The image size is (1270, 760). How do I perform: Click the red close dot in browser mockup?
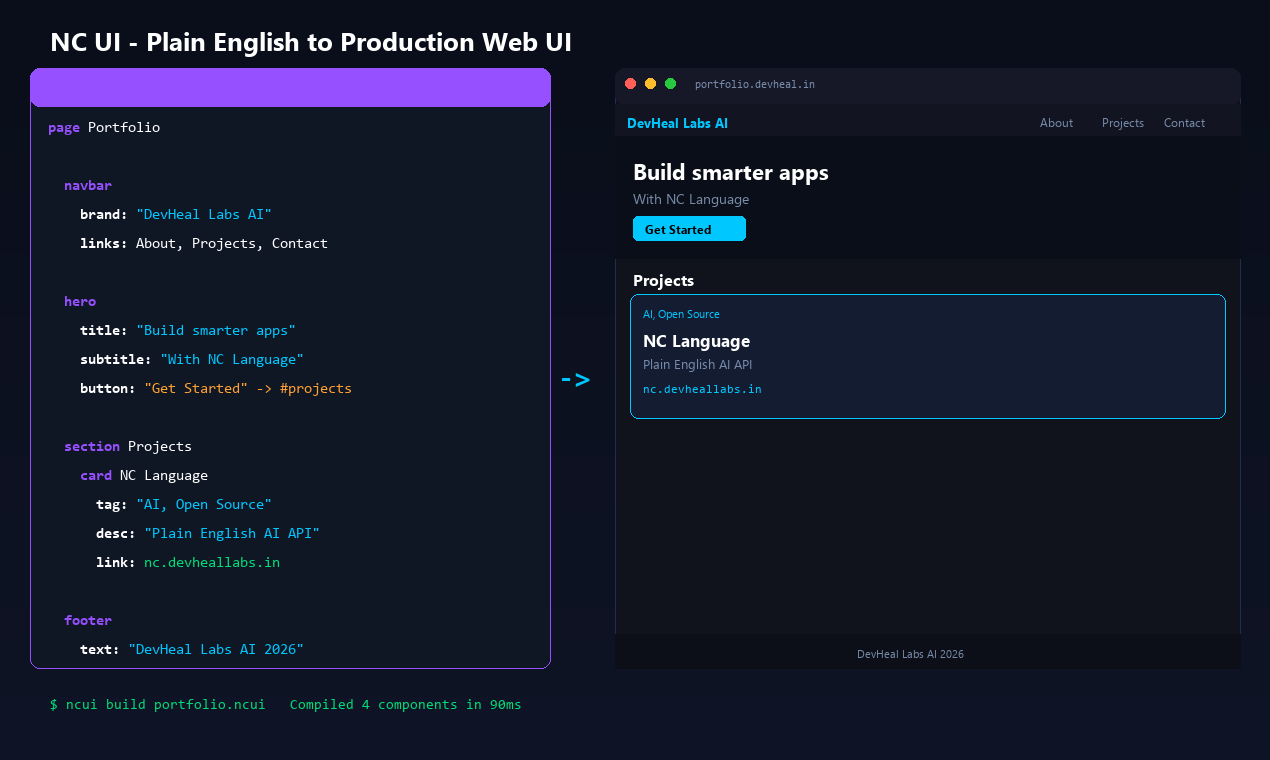pos(630,84)
